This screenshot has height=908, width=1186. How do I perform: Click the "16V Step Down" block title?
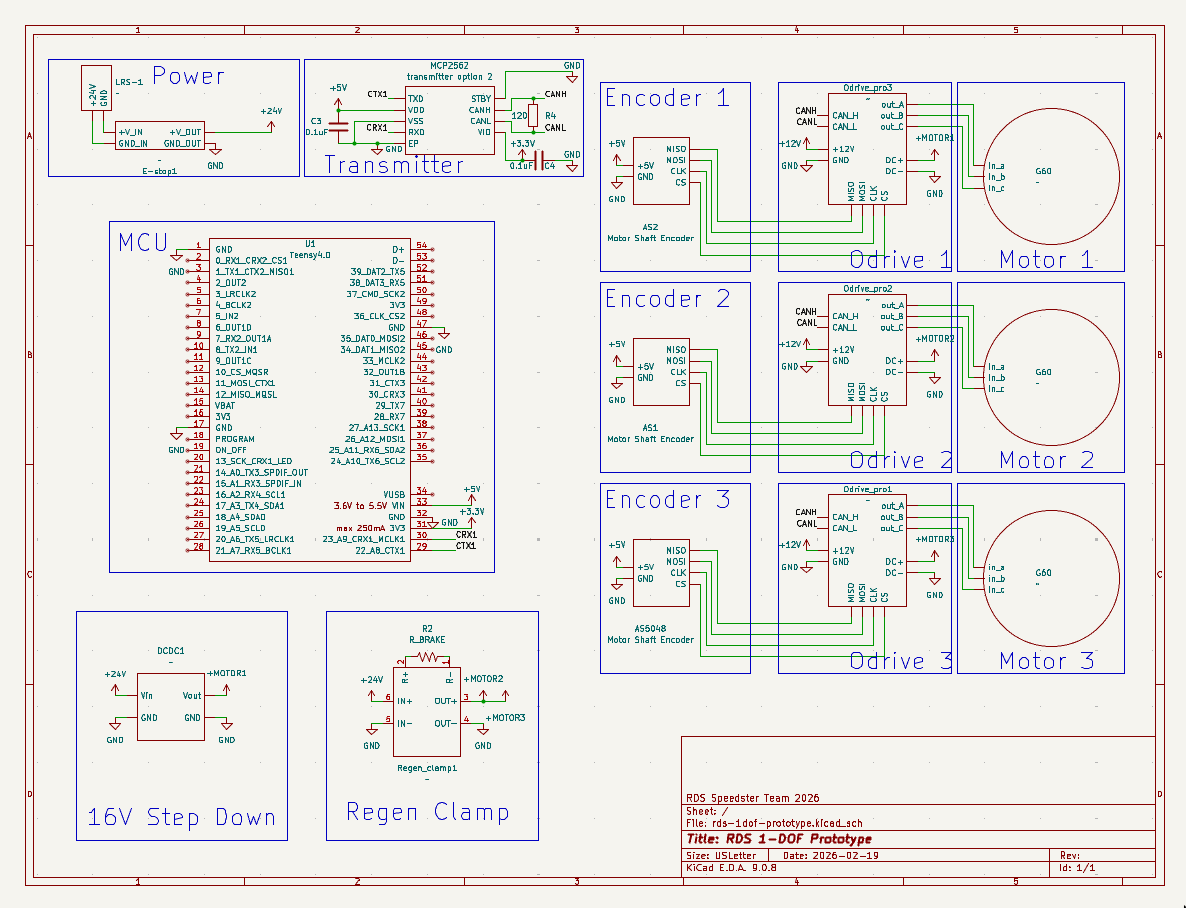(x=182, y=817)
